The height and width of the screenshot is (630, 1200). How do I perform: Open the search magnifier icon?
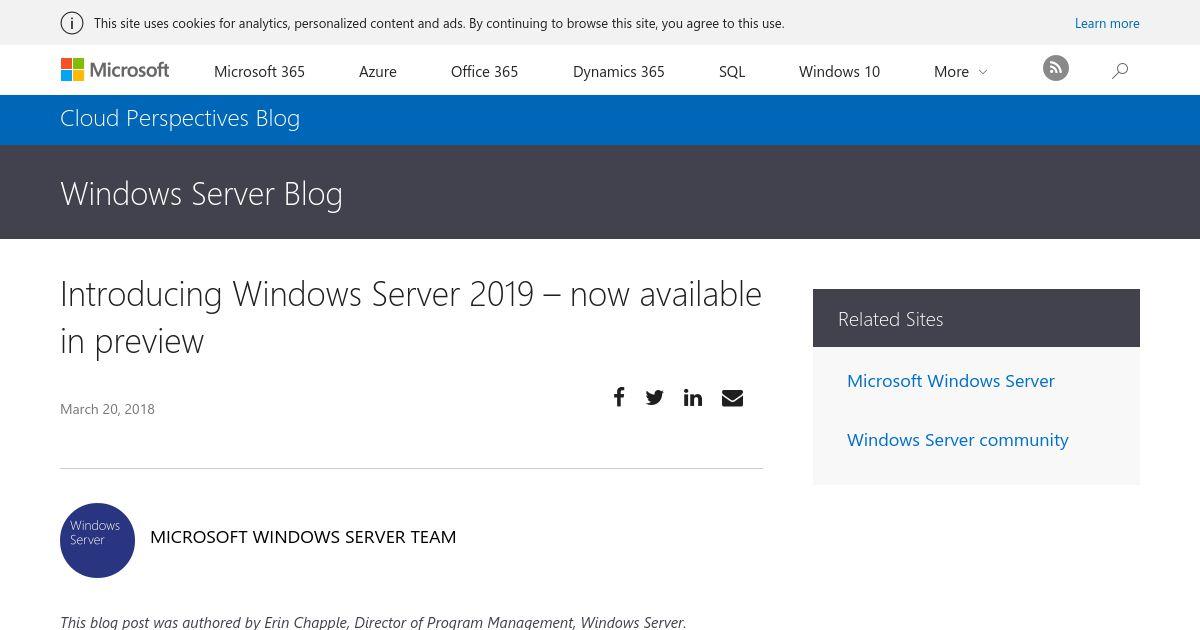[1120, 70]
